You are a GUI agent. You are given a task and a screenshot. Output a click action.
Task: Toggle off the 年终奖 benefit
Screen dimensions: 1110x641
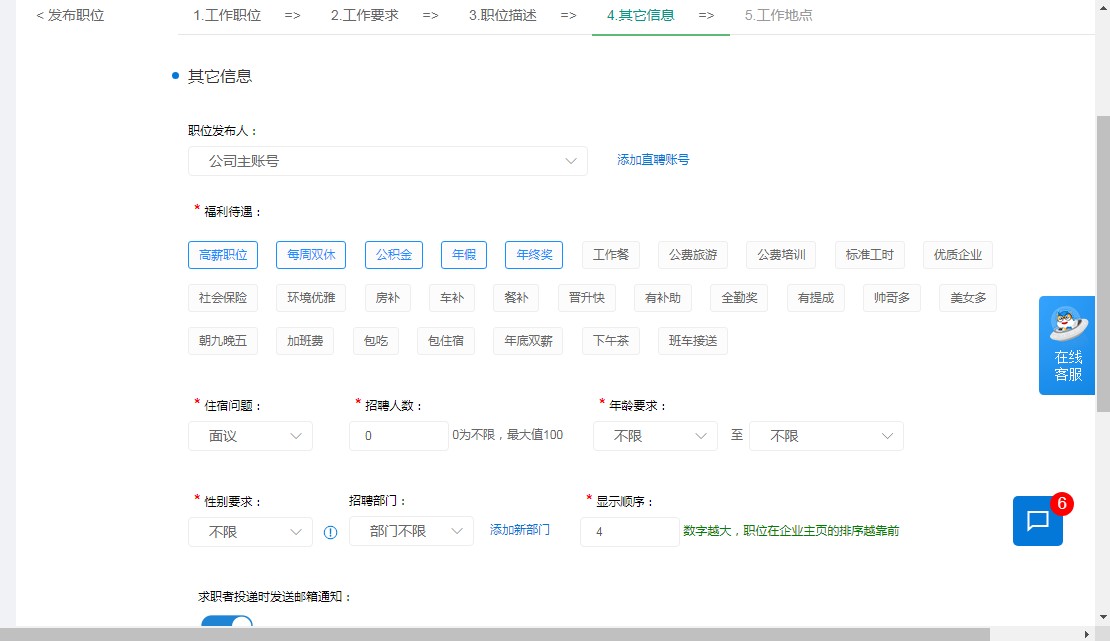click(x=533, y=255)
